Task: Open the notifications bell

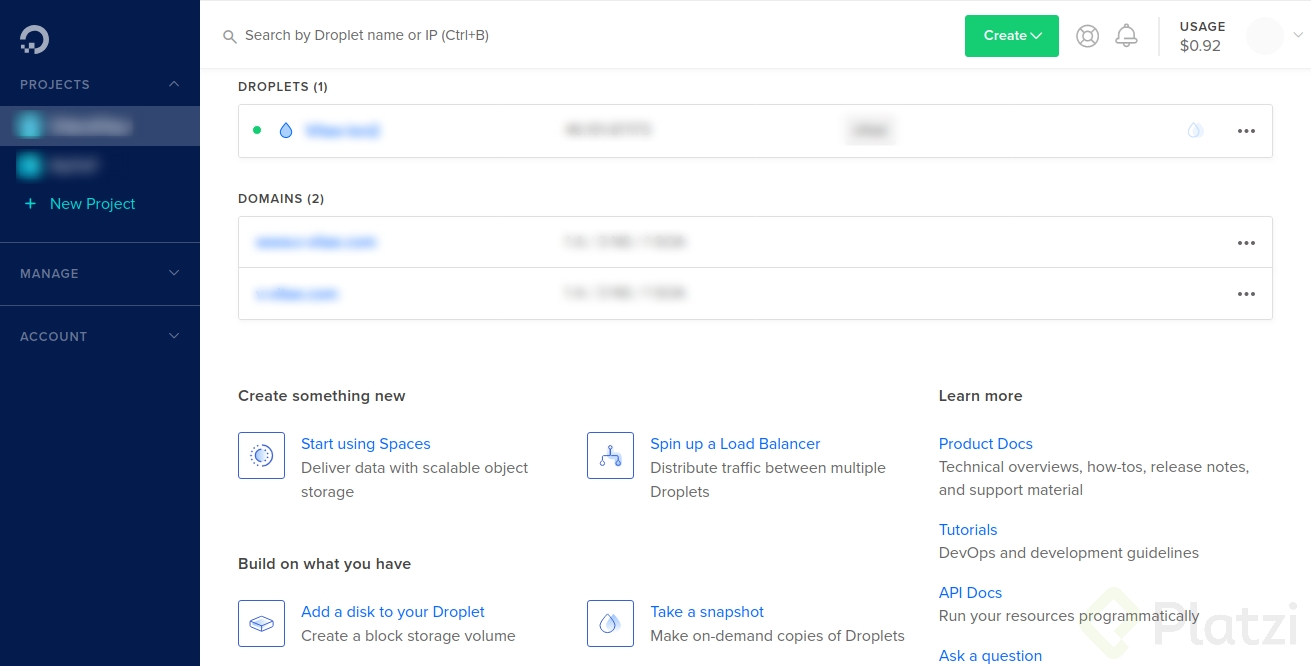Action: 1126,35
